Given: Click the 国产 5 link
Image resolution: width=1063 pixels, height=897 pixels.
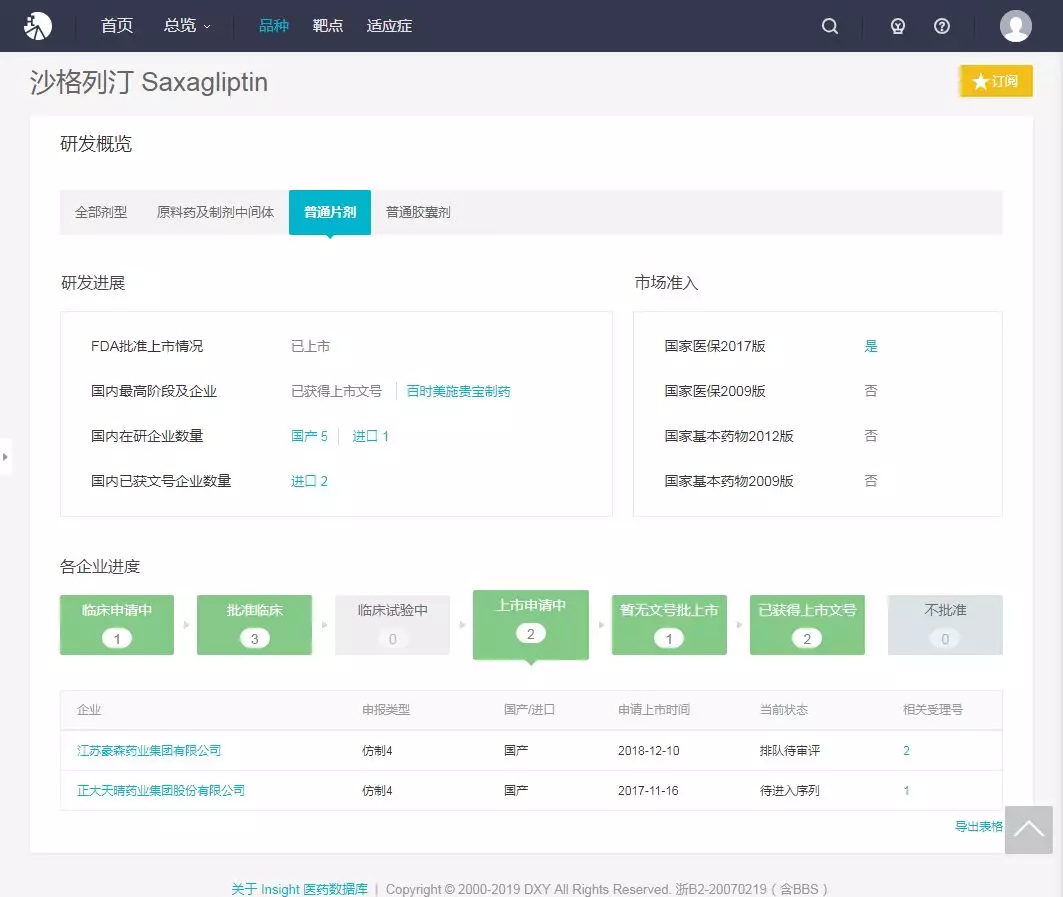Looking at the screenshot, I should coord(309,436).
